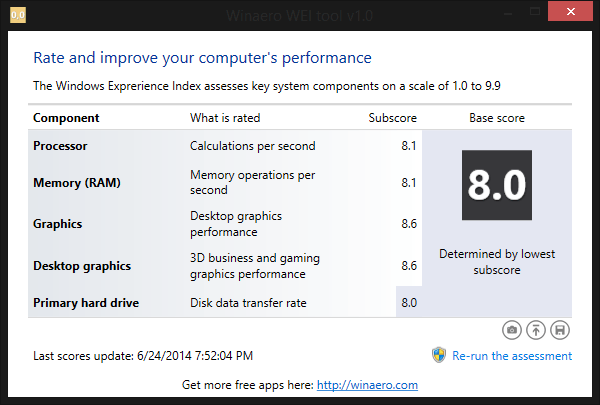Click the Winaero WEI tool title bar
Viewport: 600px width, 405px height.
tap(300, 15)
